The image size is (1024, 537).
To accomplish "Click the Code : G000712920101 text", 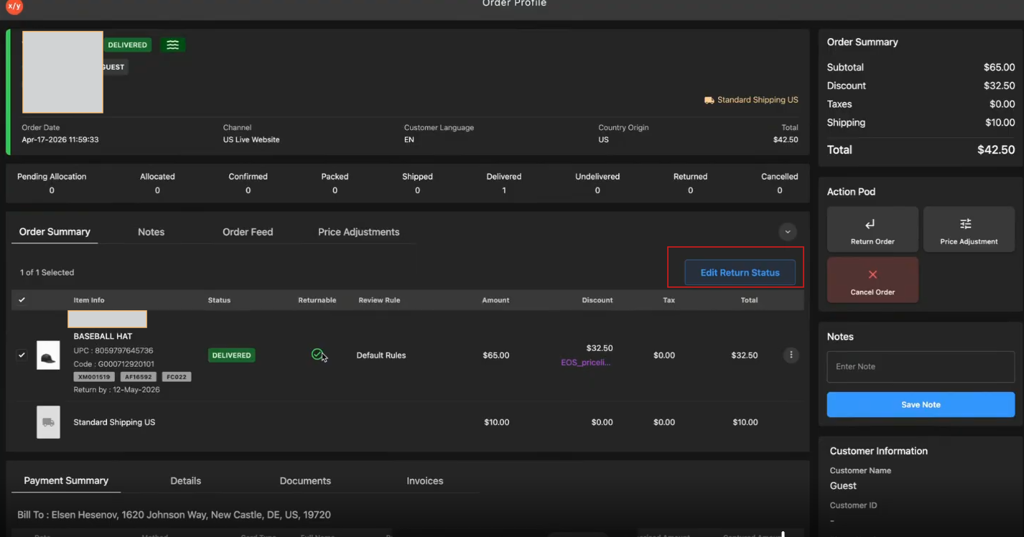I will coord(114,364).
